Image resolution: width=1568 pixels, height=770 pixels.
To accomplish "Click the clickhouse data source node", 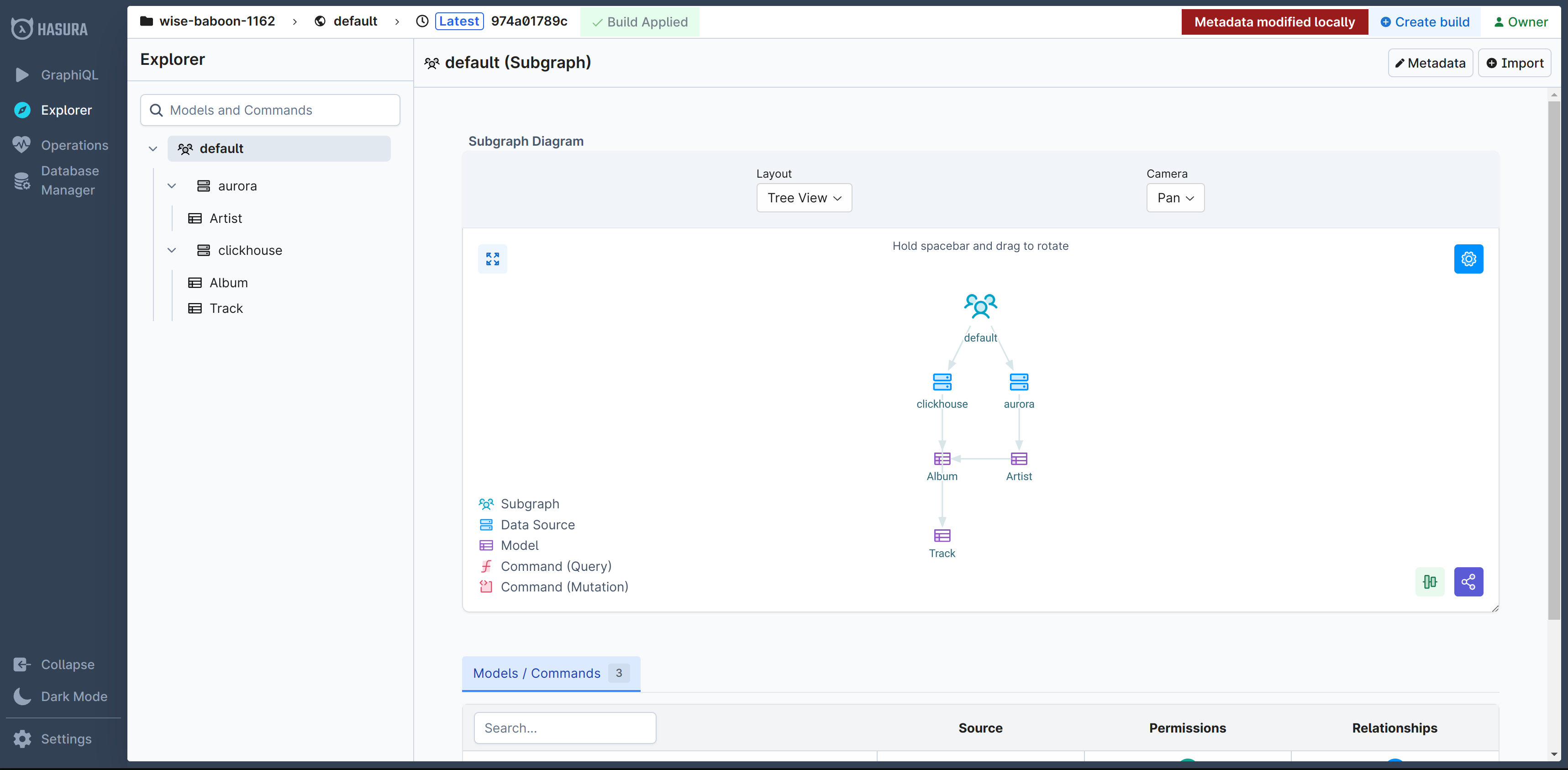I will tap(942, 382).
